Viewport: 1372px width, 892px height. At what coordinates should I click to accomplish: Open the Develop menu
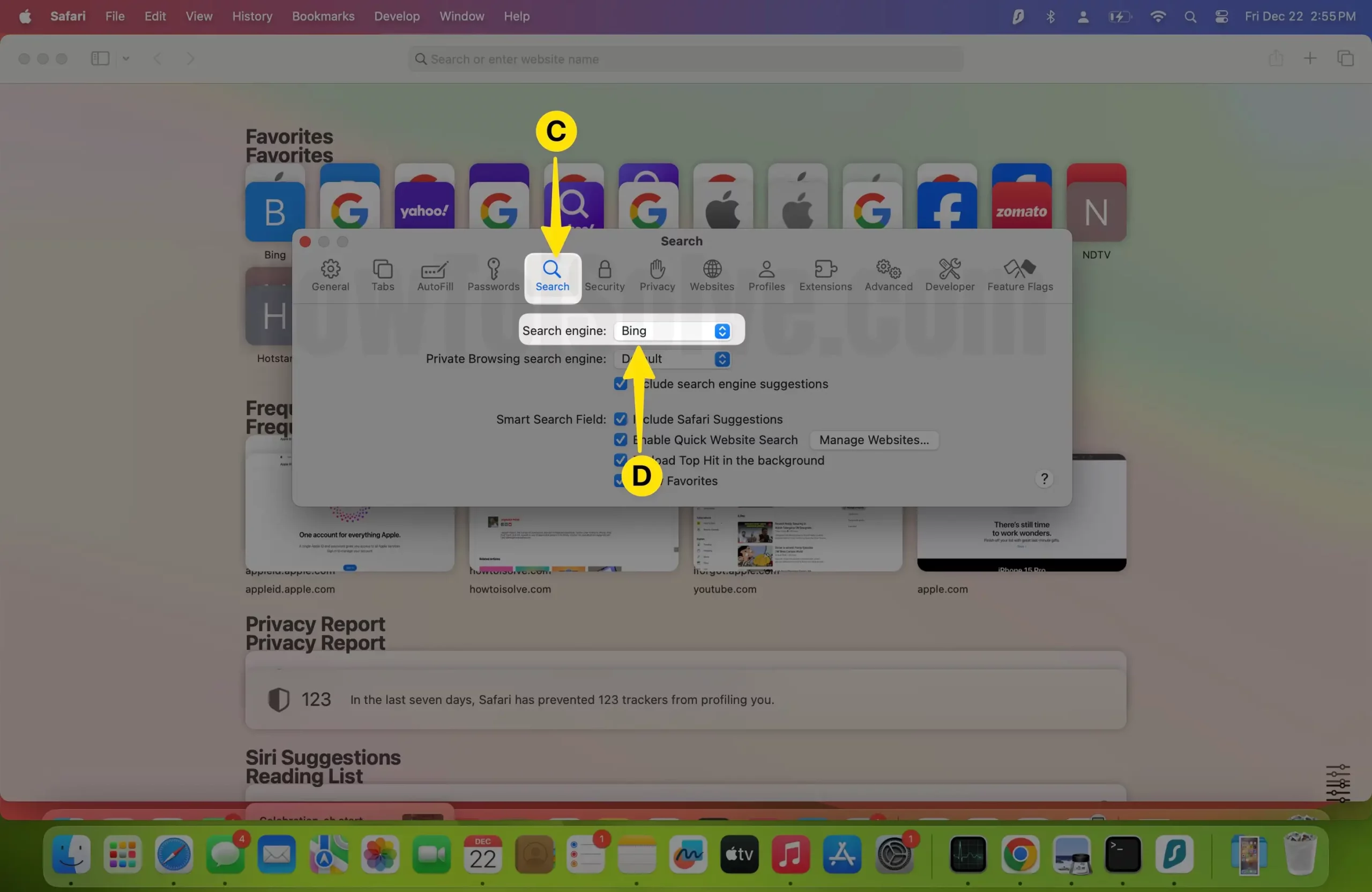pyautogui.click(x=397, y=16)
